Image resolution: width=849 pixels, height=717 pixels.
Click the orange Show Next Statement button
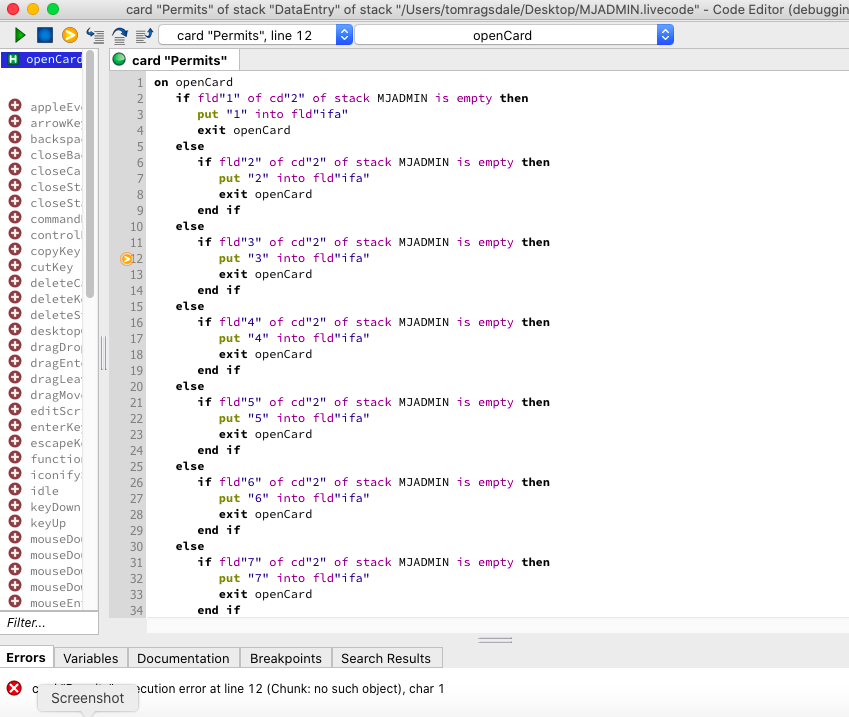pyautogui.click(x=70, y=35)
